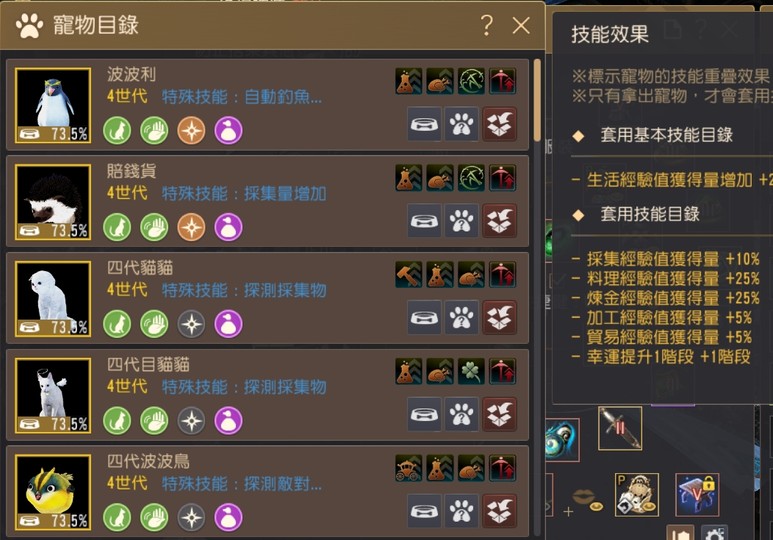
Task: Toggle orange special skill button for 波波利
Action: [x=191, y=131]
